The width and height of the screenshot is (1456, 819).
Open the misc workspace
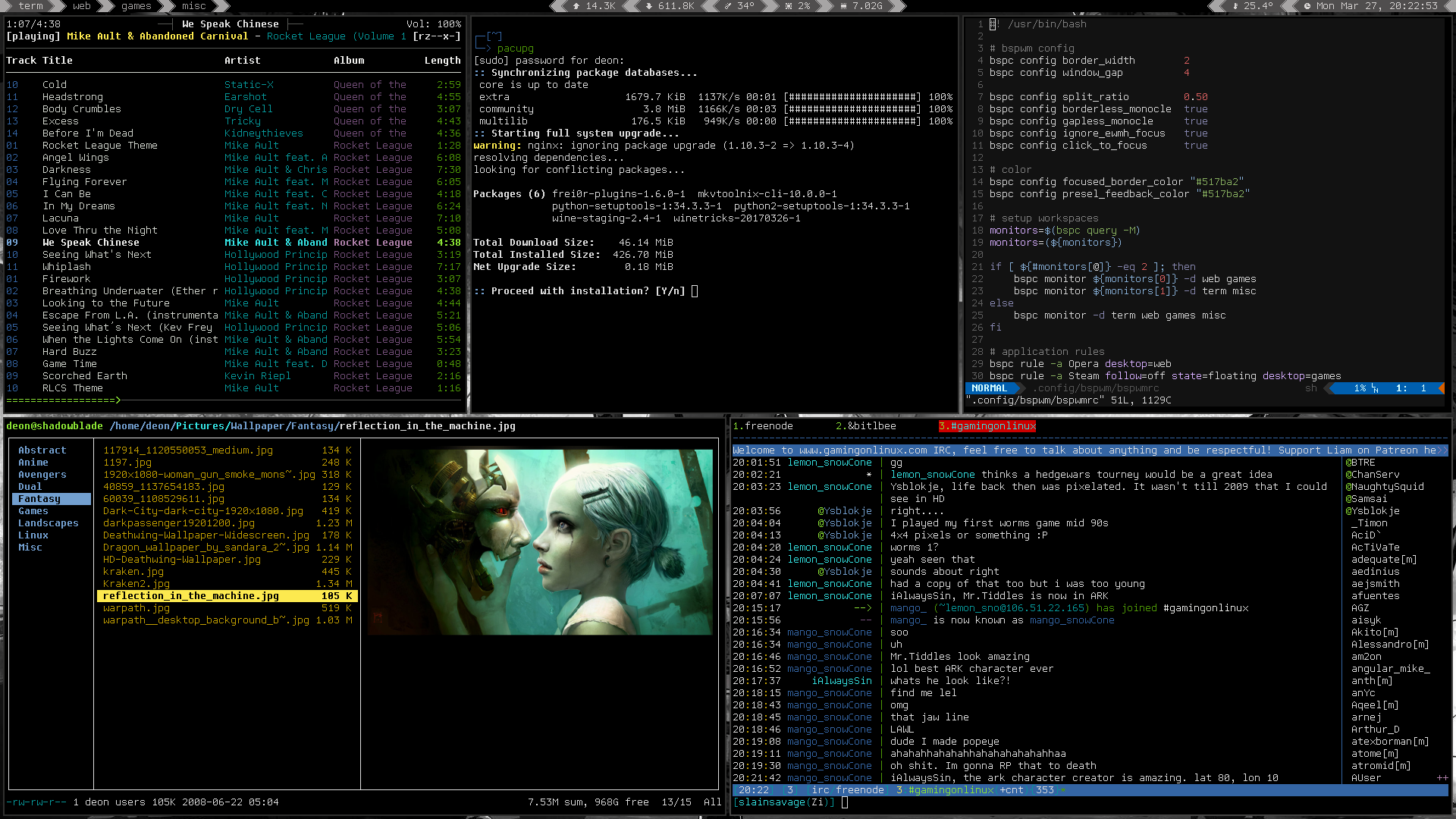coord(194,6)
